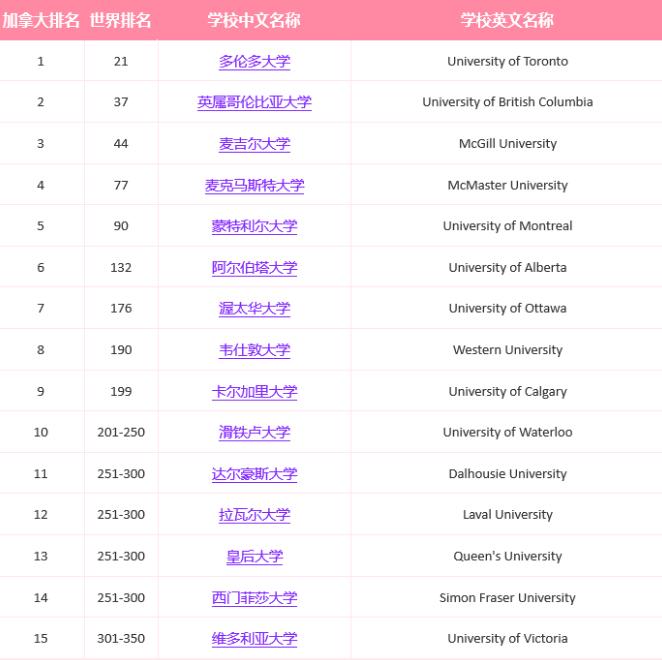The height and width of the screenshot is (660, 662).
Task: Select the University of British Columbia text
Action: [x=507, y=102]
